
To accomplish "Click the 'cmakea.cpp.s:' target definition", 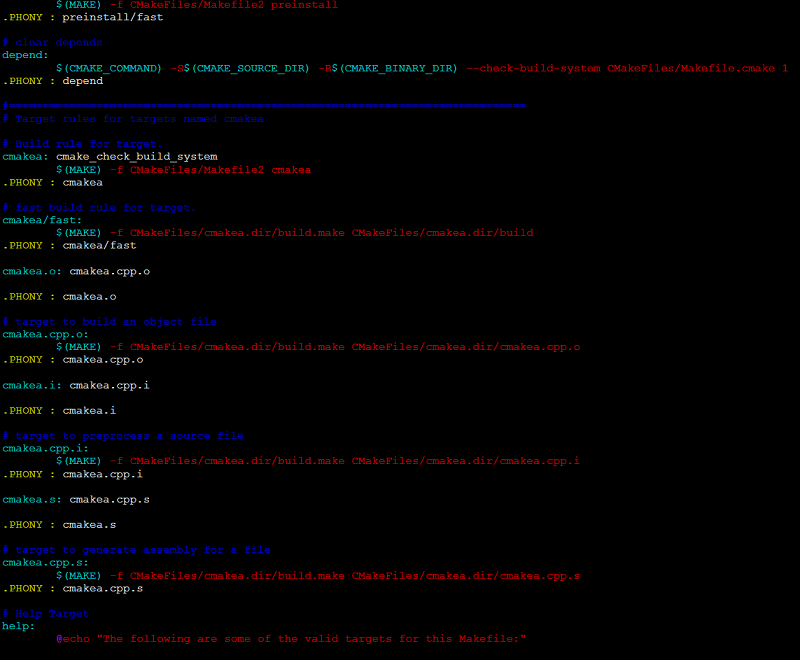I will tap(45, 562).
